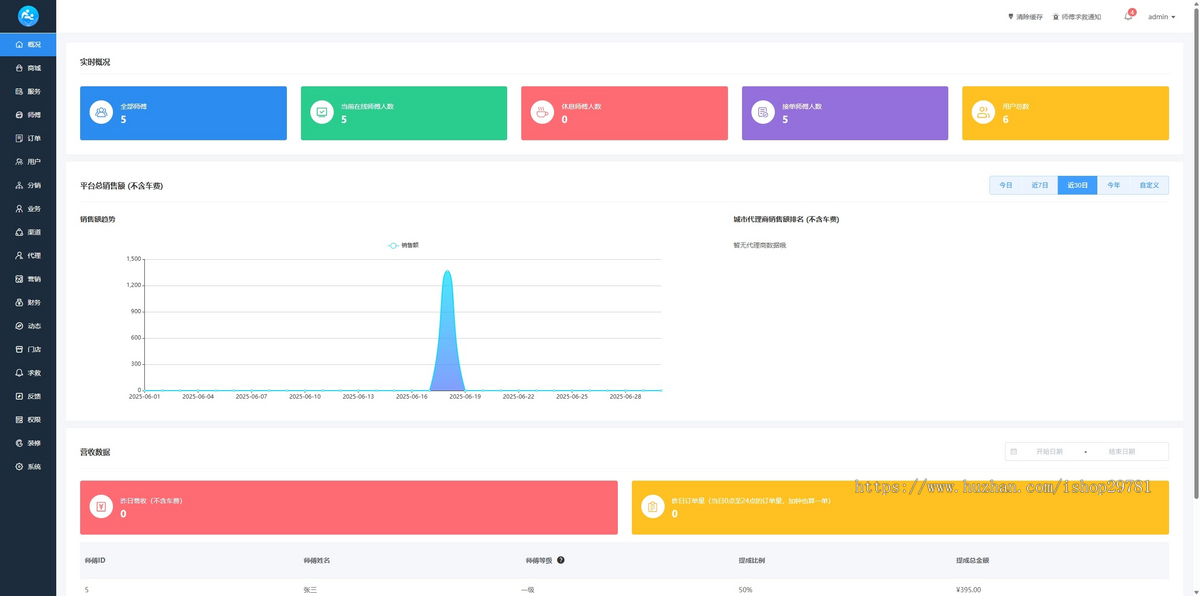Viewport: 1200px width, 596px height.
Task: Open the 系统 system sidebar item
Action: 28,467
